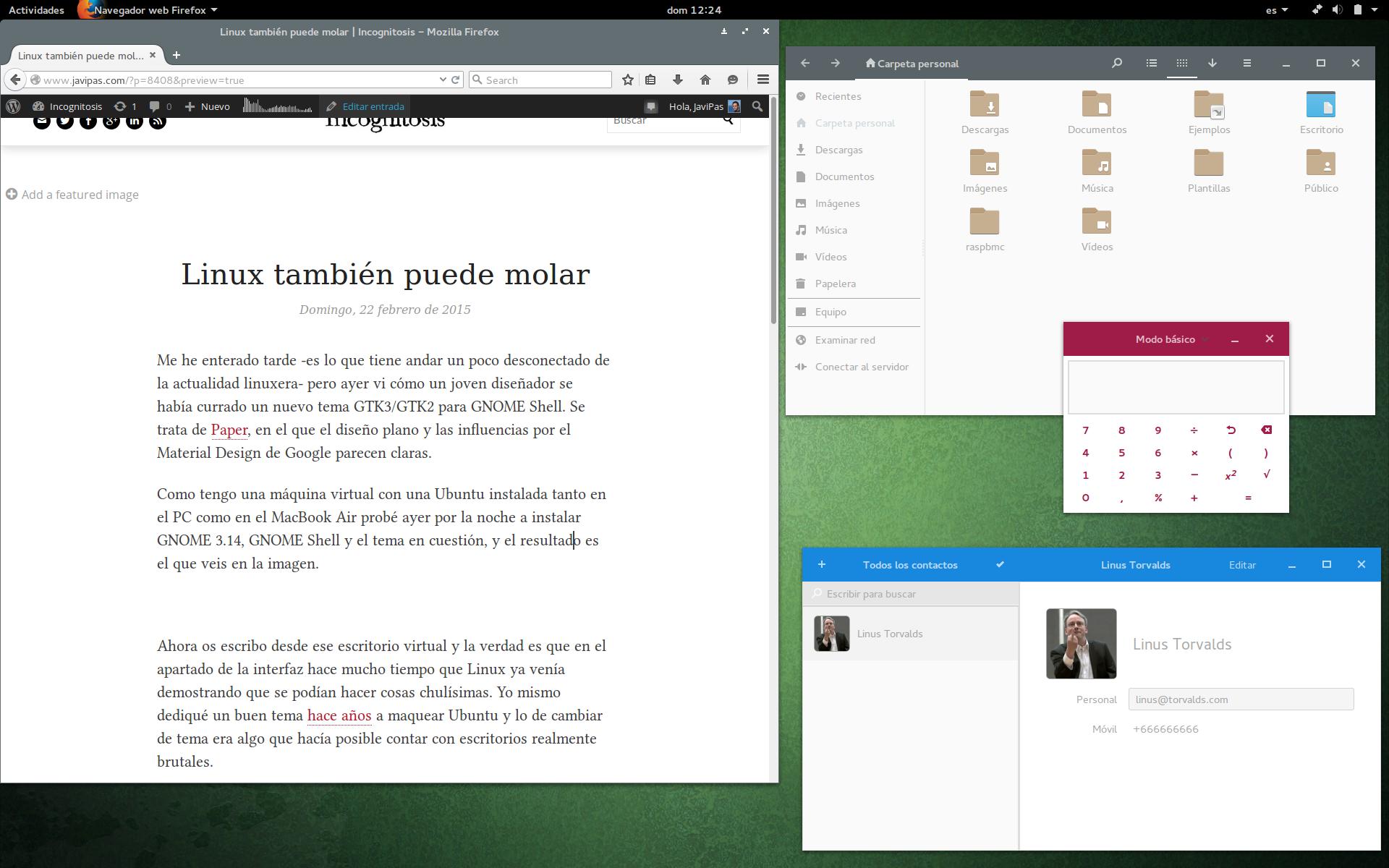This screenshot has height=868, width=1389.
Task: Add a new contact with plus icon
Action: point(821,564)
